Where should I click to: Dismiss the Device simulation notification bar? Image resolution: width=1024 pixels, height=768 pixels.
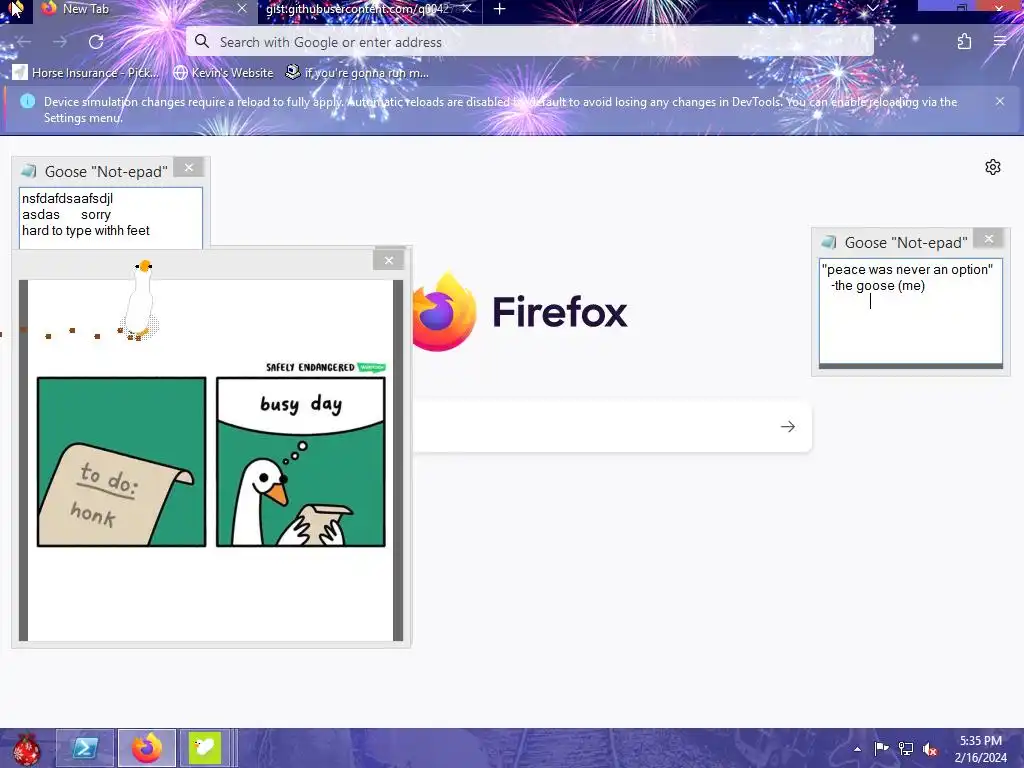pyautogui.click(x=1000, y=101)
